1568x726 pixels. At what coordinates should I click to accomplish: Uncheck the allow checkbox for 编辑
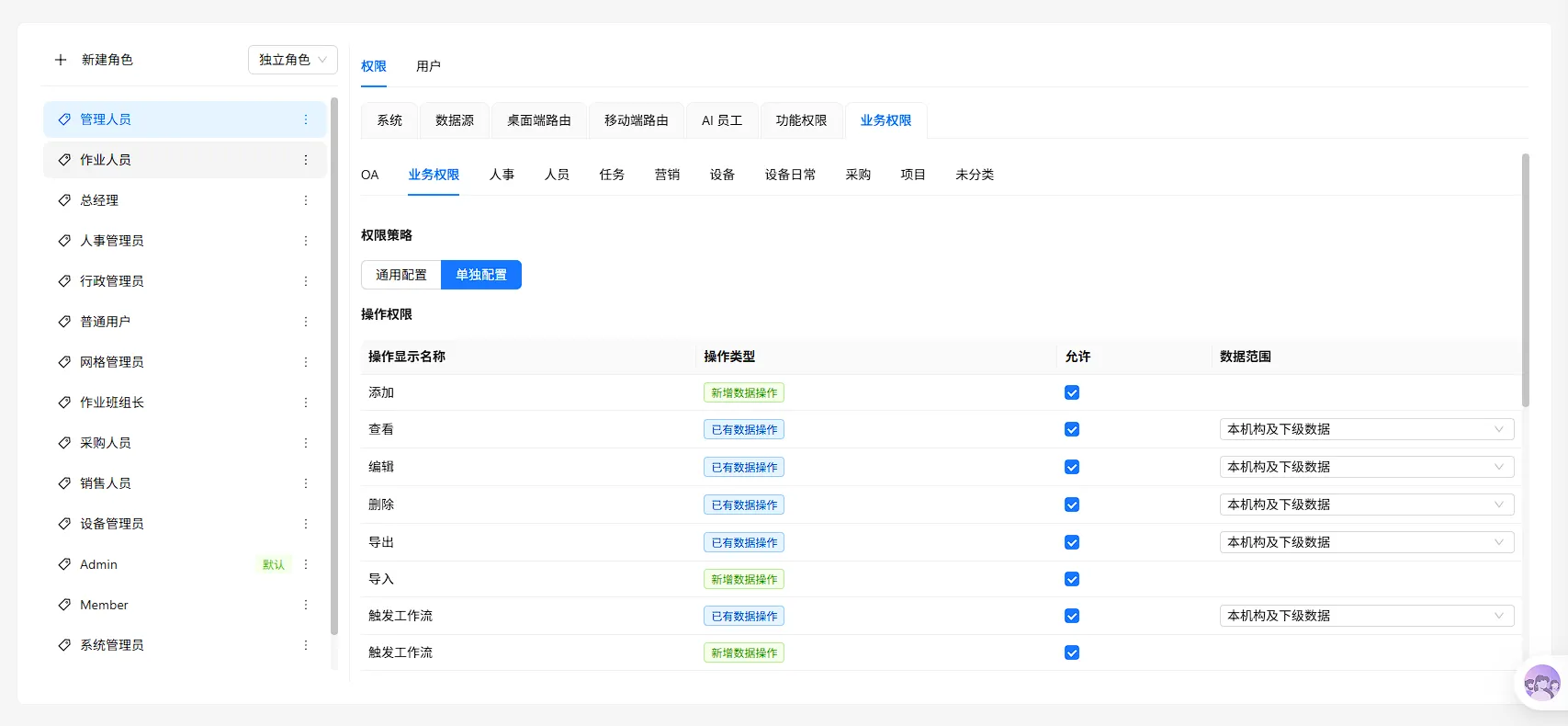point(1072,467)
